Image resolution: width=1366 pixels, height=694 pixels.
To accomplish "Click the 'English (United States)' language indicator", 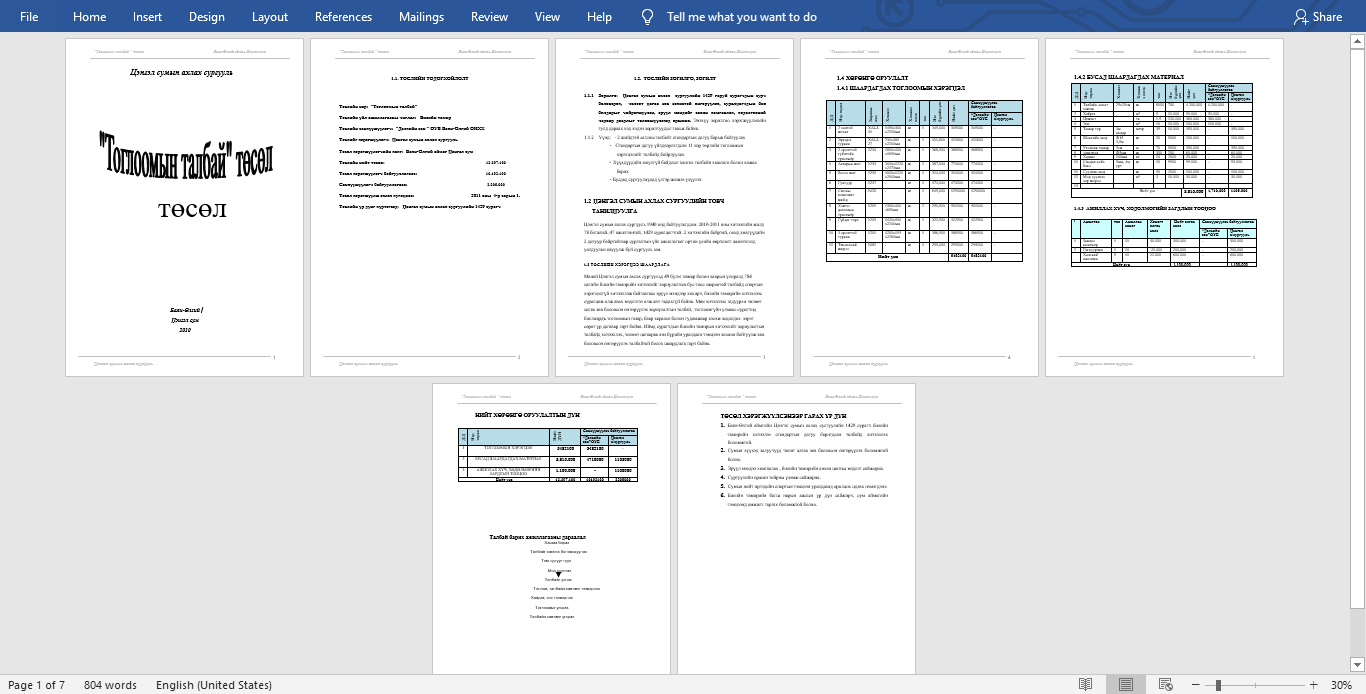I will (213, 685).
